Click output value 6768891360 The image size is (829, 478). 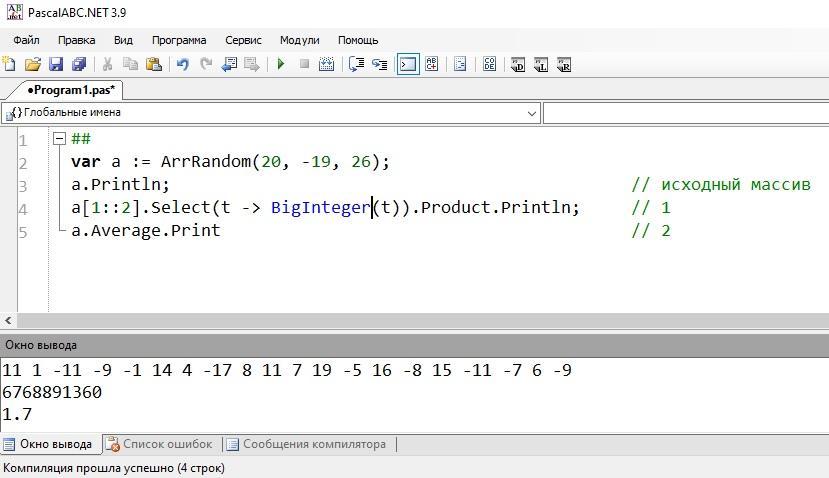(x=52, y=392)
